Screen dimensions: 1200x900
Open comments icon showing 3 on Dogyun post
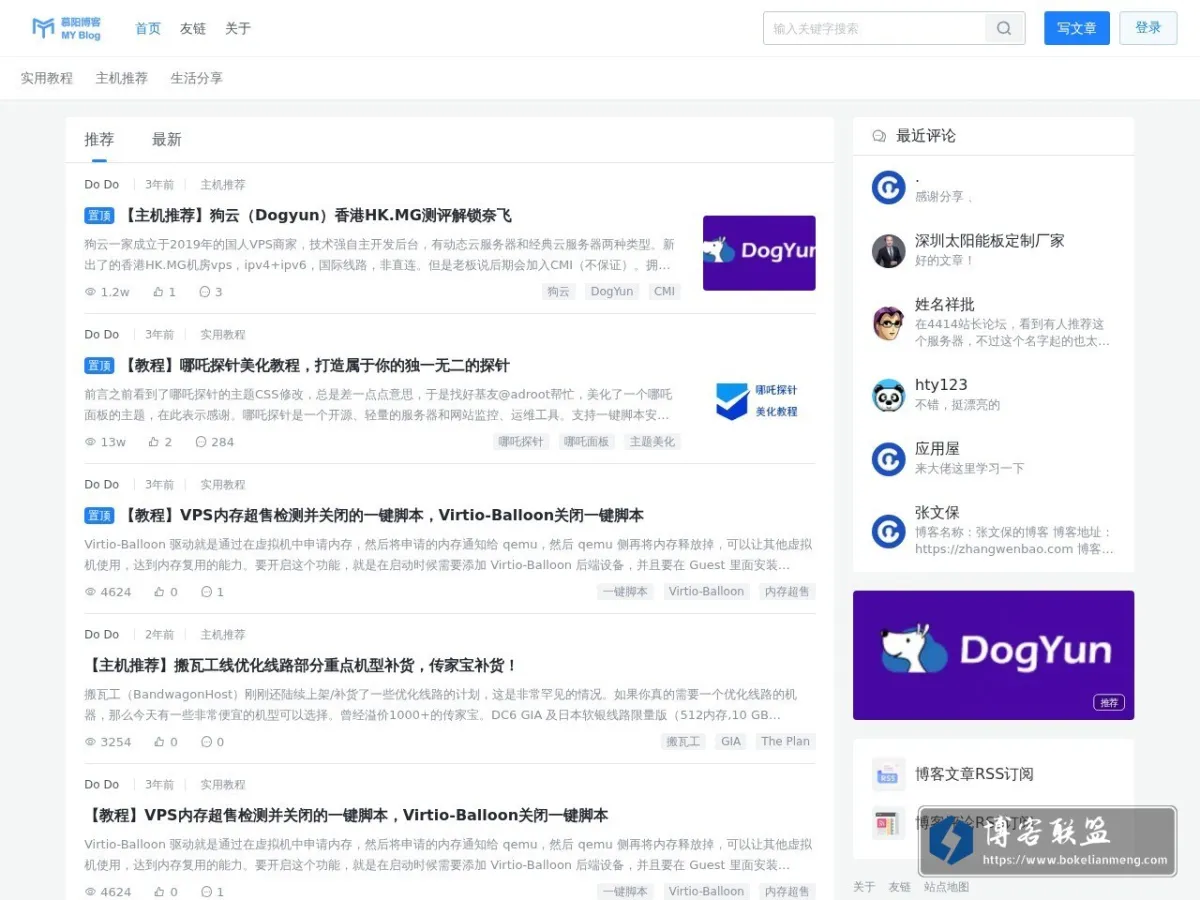205,292
